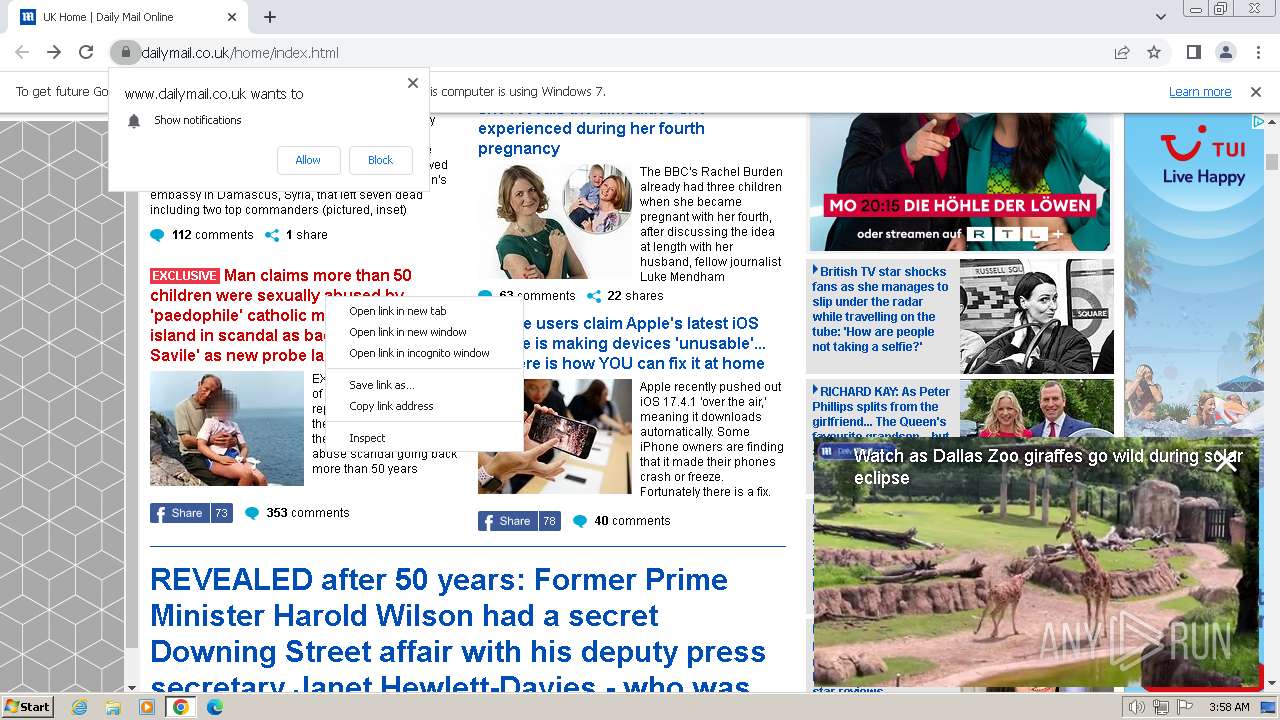Switch to Chrome in taskbar
Viewport: 1280px width, 720px height.
[181, 707]
